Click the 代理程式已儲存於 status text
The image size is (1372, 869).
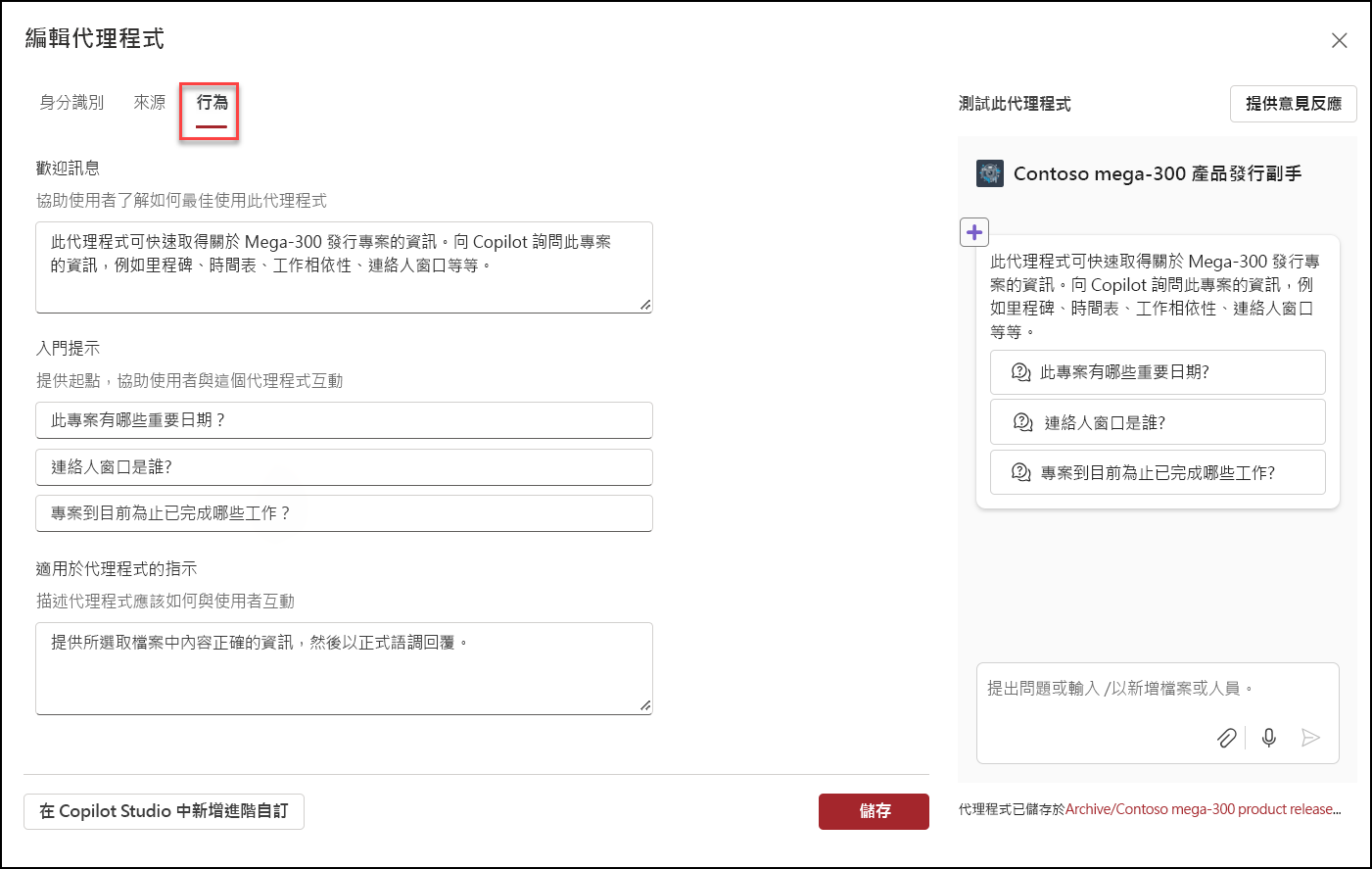point(1012,809)
